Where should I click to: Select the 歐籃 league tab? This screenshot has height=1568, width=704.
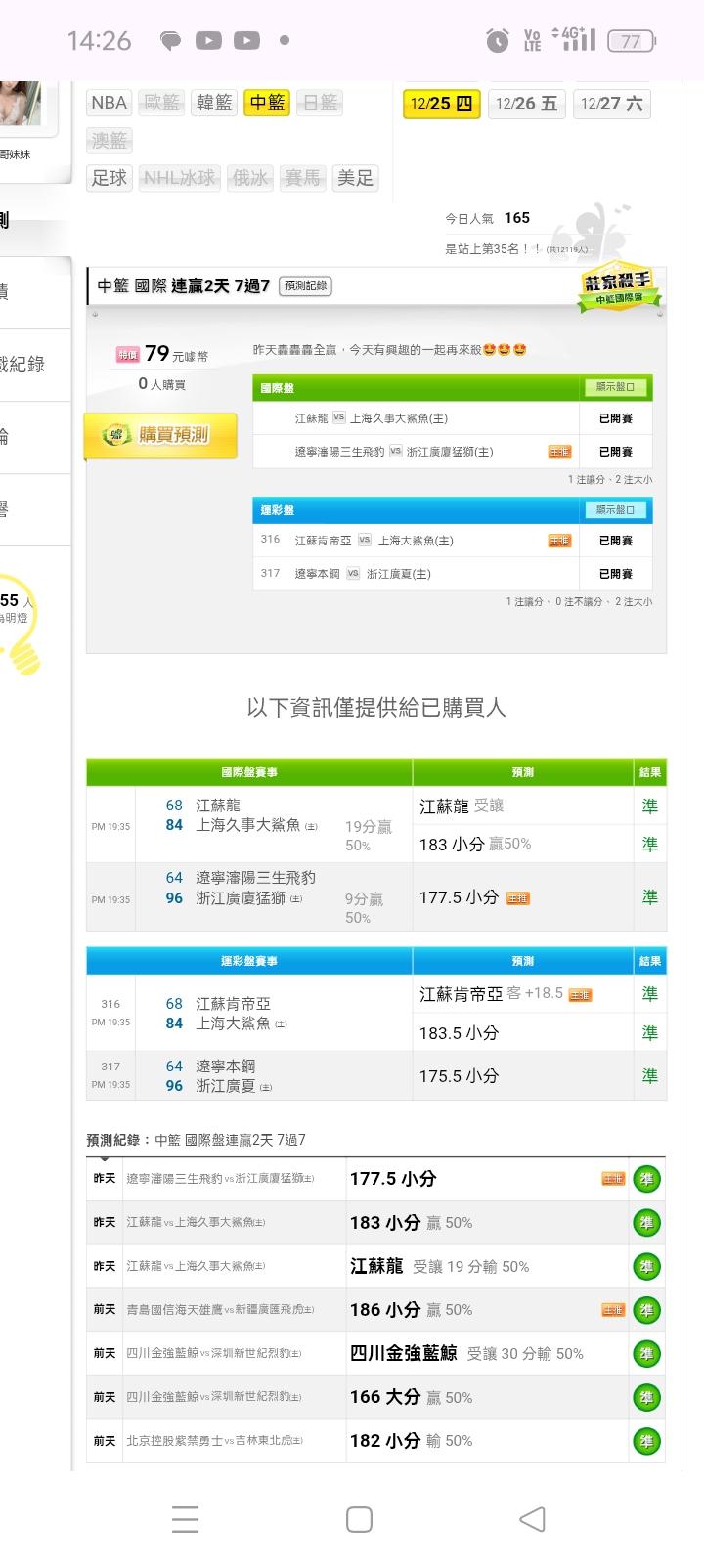161,103
